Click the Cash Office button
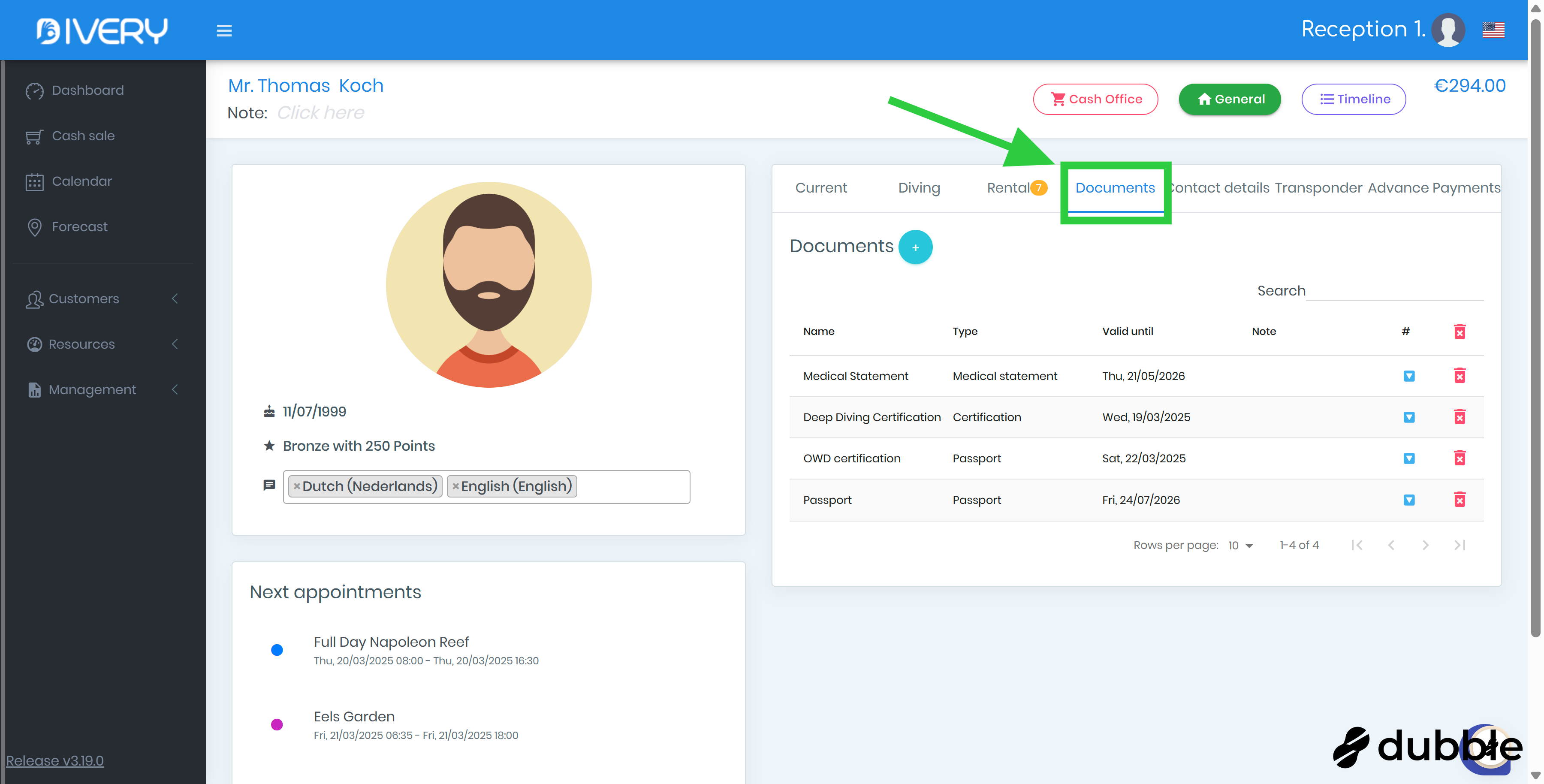Viewport: 1544px width, 784px height. [1095, 99]
